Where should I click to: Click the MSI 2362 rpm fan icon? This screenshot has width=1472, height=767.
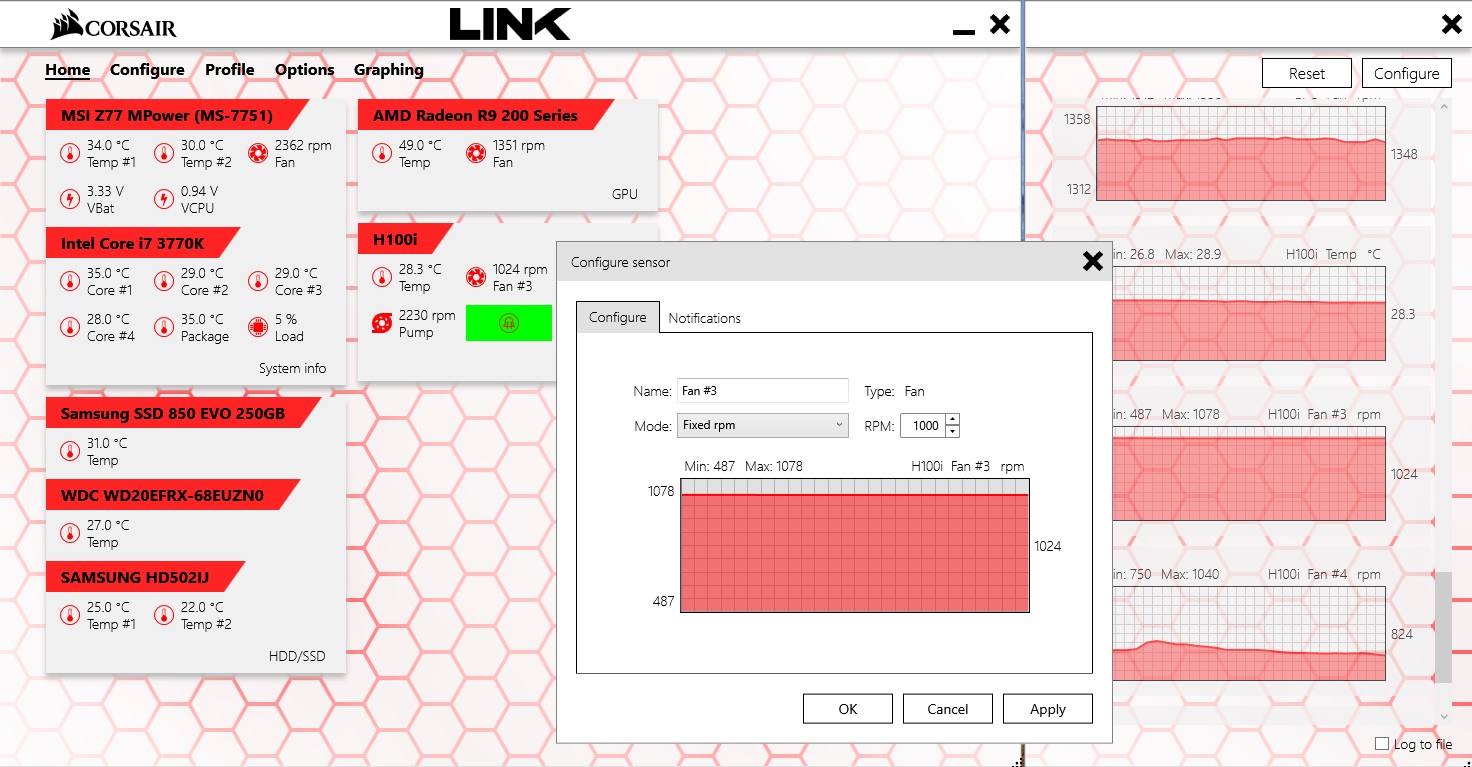[258, 153]
